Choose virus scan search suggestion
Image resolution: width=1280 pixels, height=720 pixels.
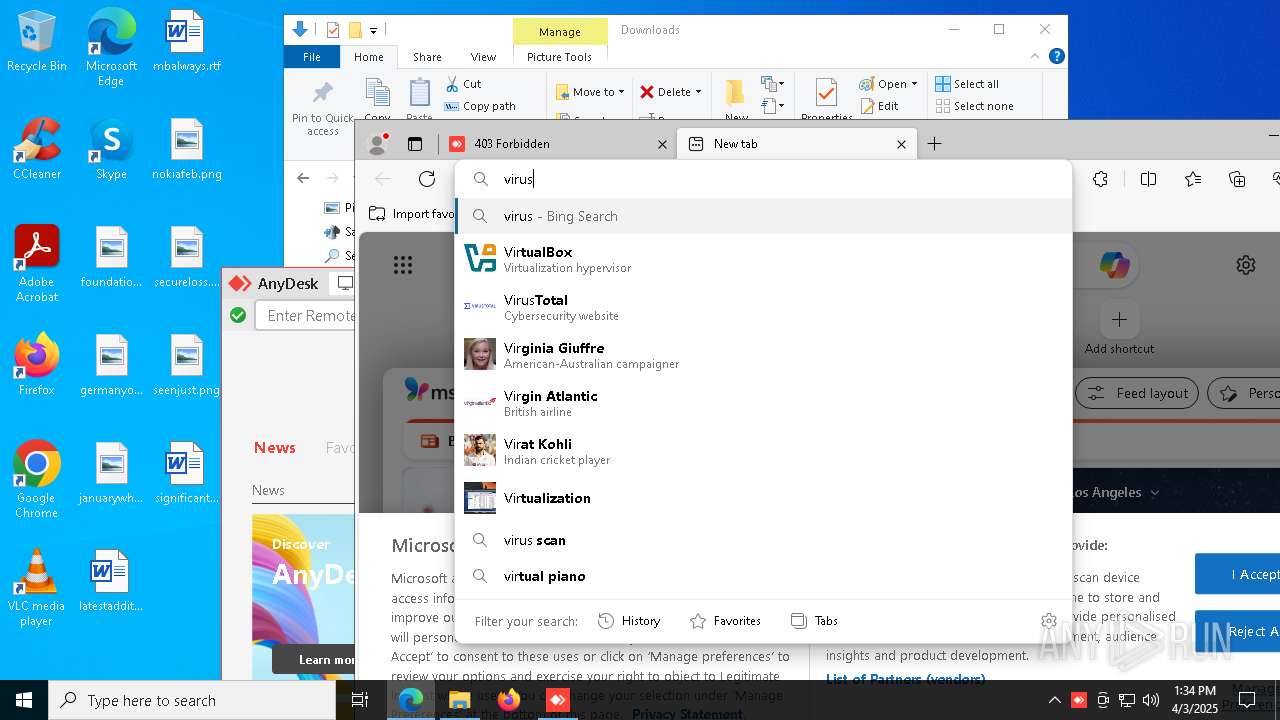coord(763,540)
